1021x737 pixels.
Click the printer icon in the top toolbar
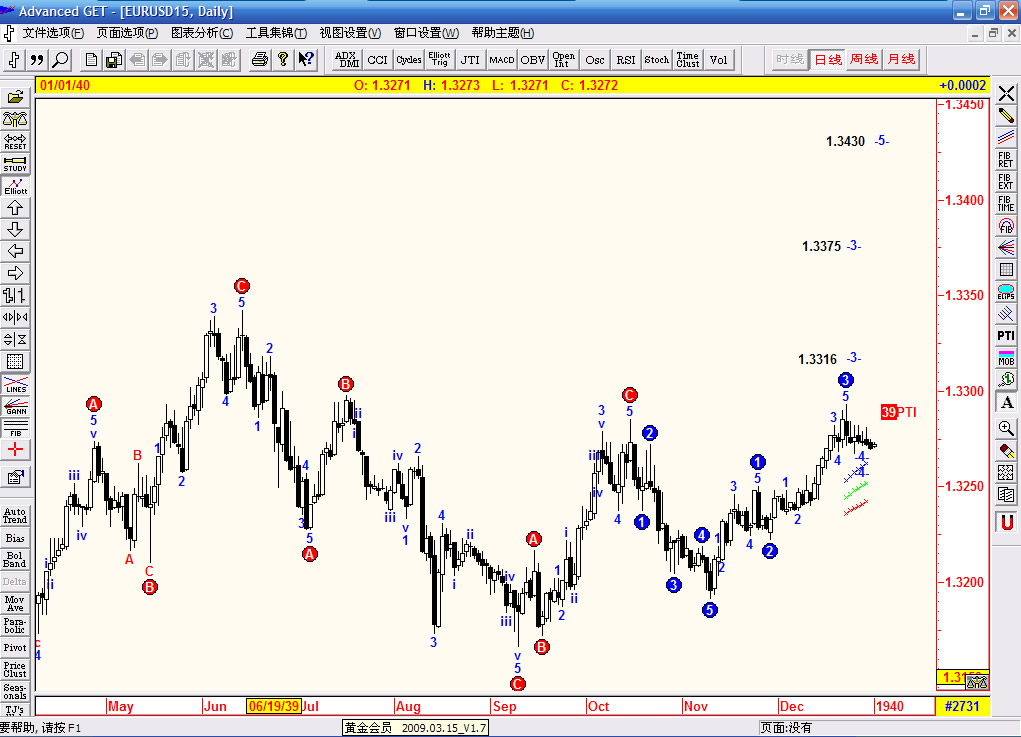point(259,59)
